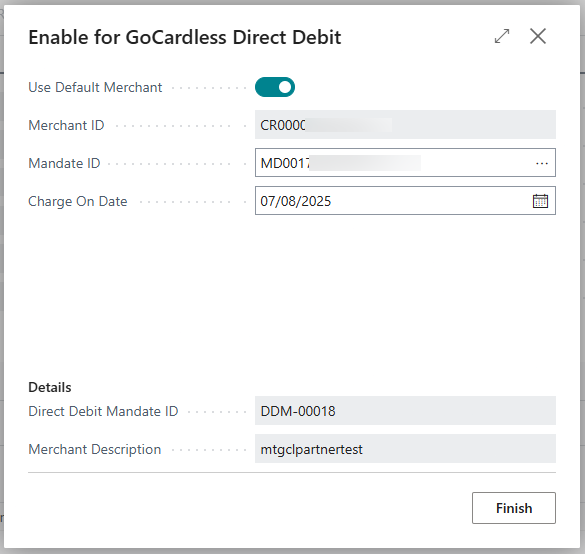
Task: Close the GoCardless Direct Debit dialog
Action: click(x=538, y=36)
